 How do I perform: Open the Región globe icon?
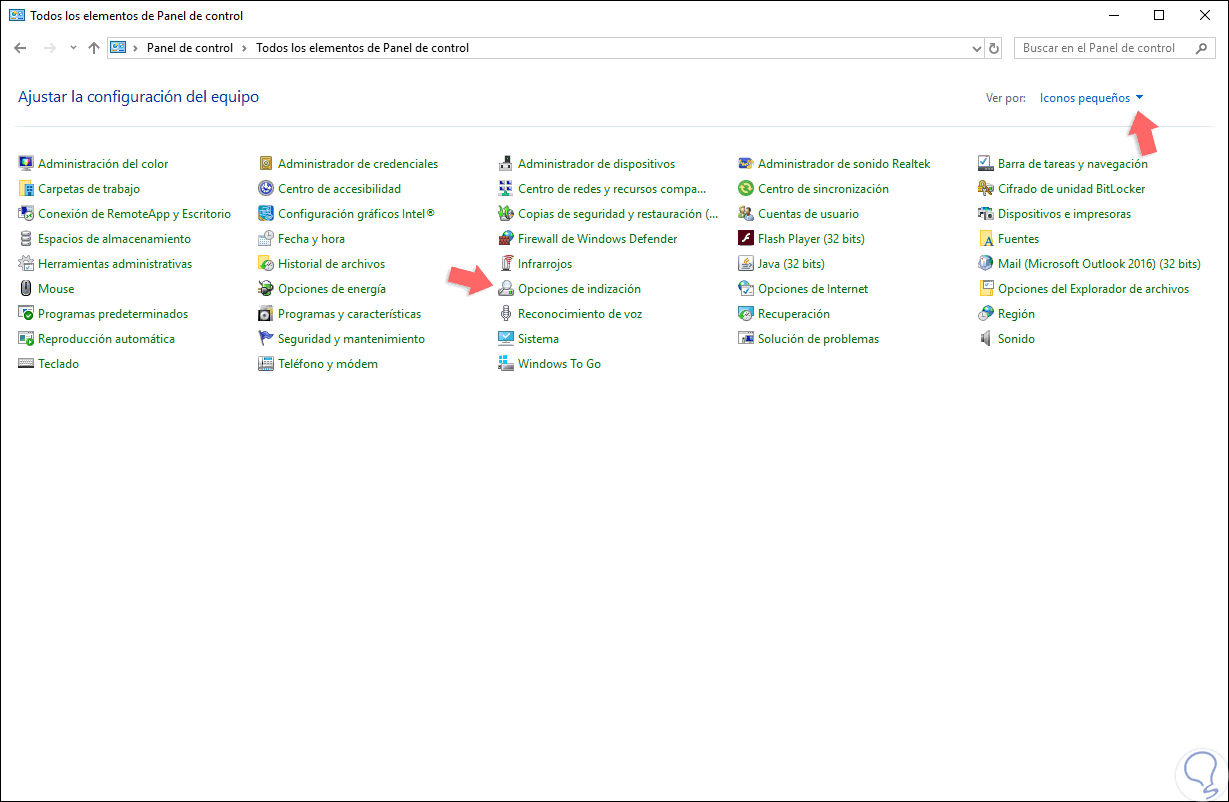(986, 314)
